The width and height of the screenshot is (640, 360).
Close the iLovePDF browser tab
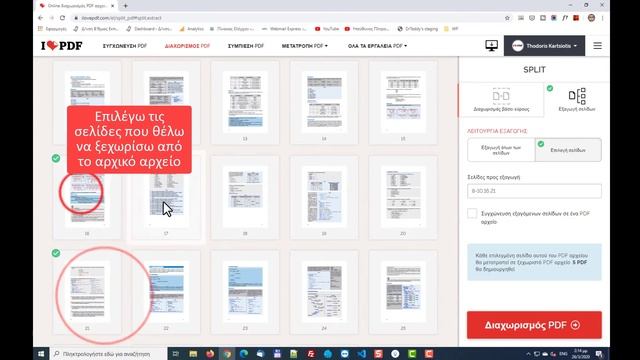(x=113, y=6)
